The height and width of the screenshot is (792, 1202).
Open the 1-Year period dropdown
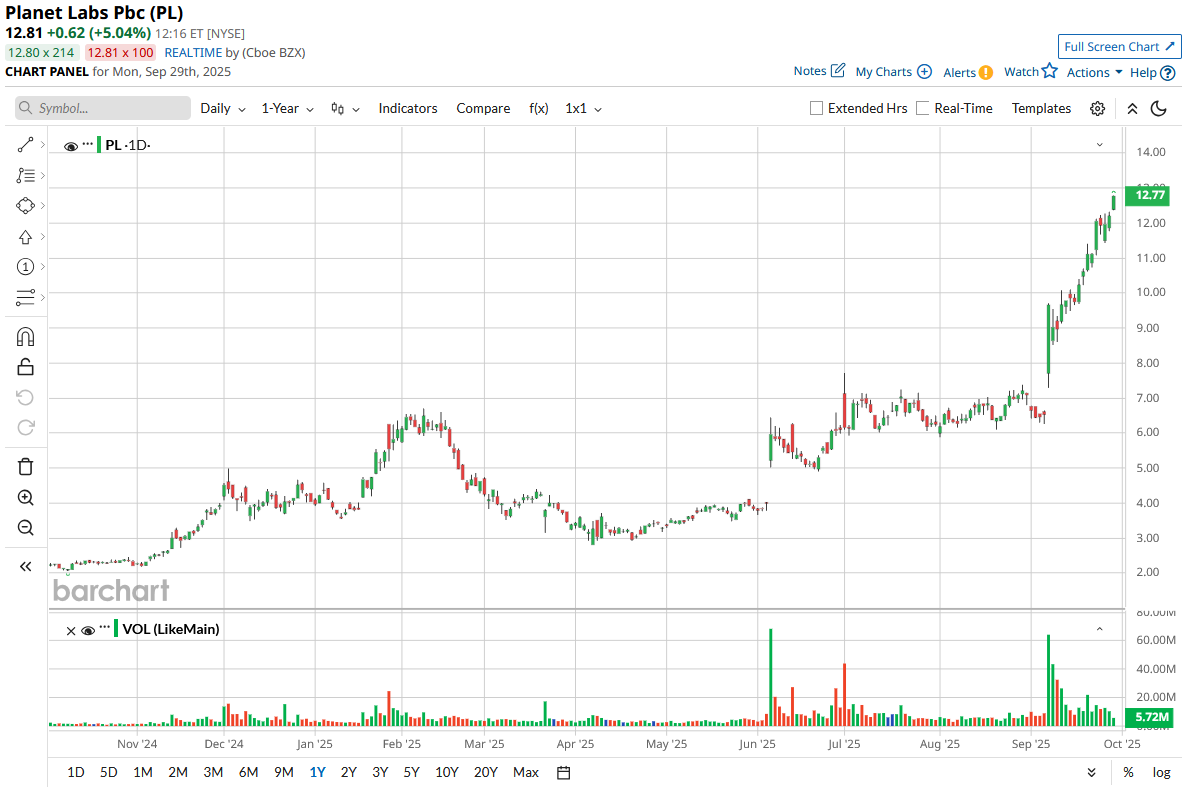tap(288, 108)
